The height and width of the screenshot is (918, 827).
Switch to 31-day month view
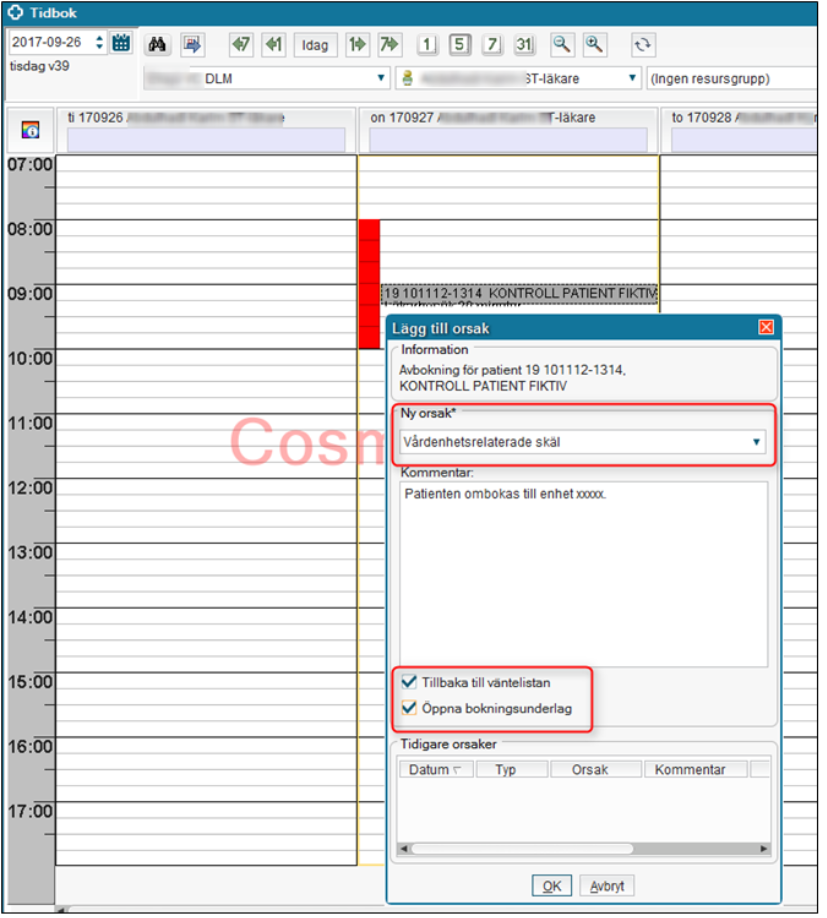click(524, 44)
